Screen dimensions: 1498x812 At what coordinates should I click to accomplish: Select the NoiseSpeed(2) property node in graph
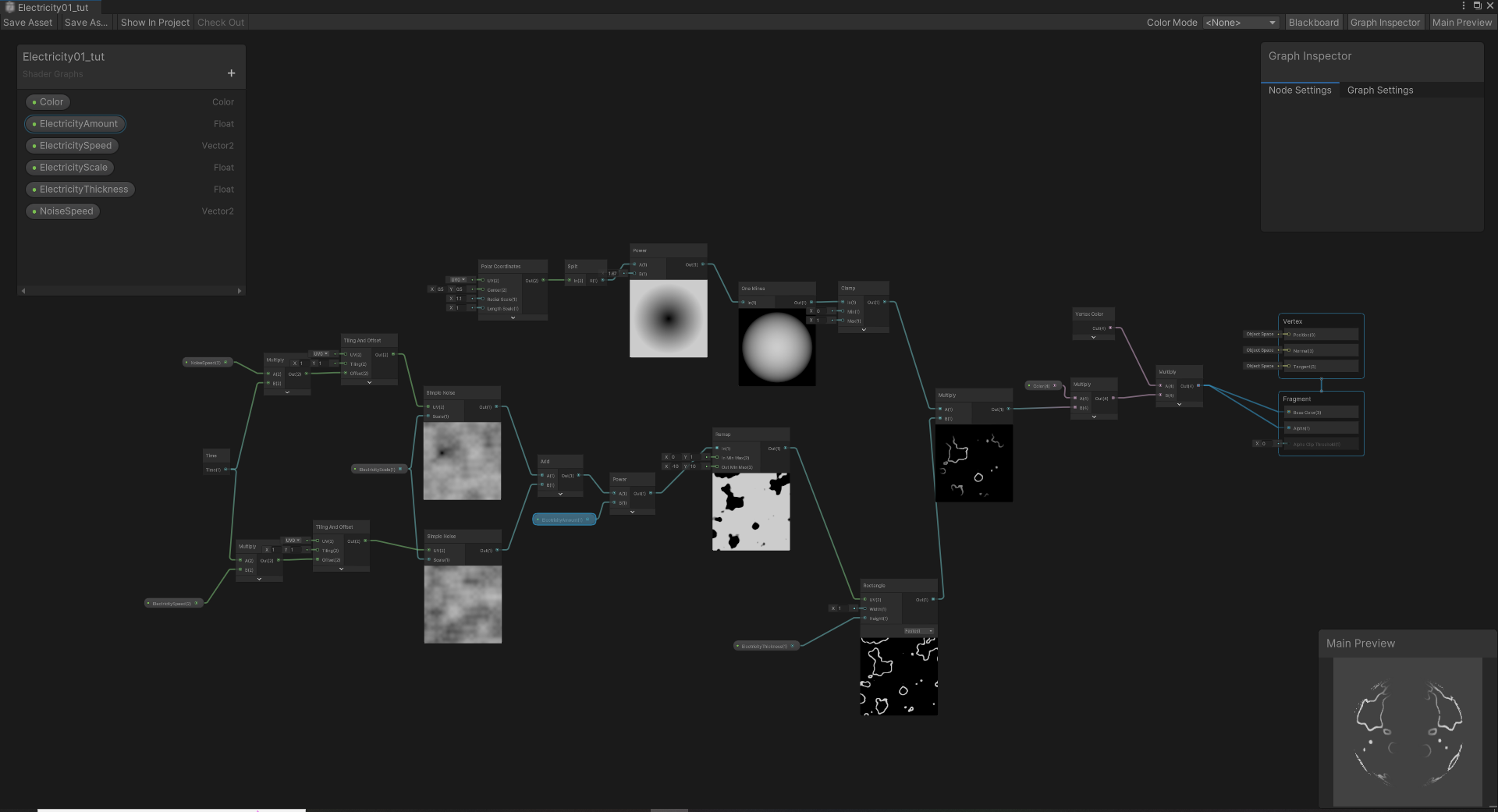[x=208, y=362]
